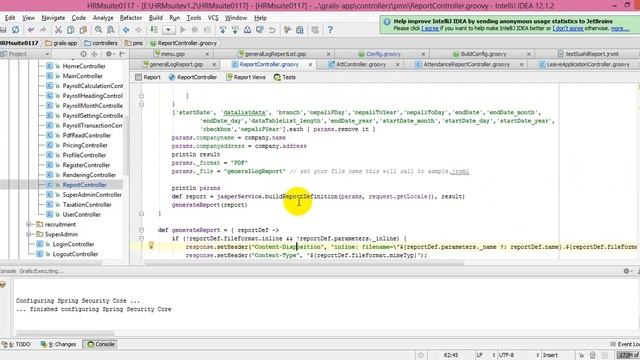
Task: Click the Redo arrow icon
Action: (43, 30)
